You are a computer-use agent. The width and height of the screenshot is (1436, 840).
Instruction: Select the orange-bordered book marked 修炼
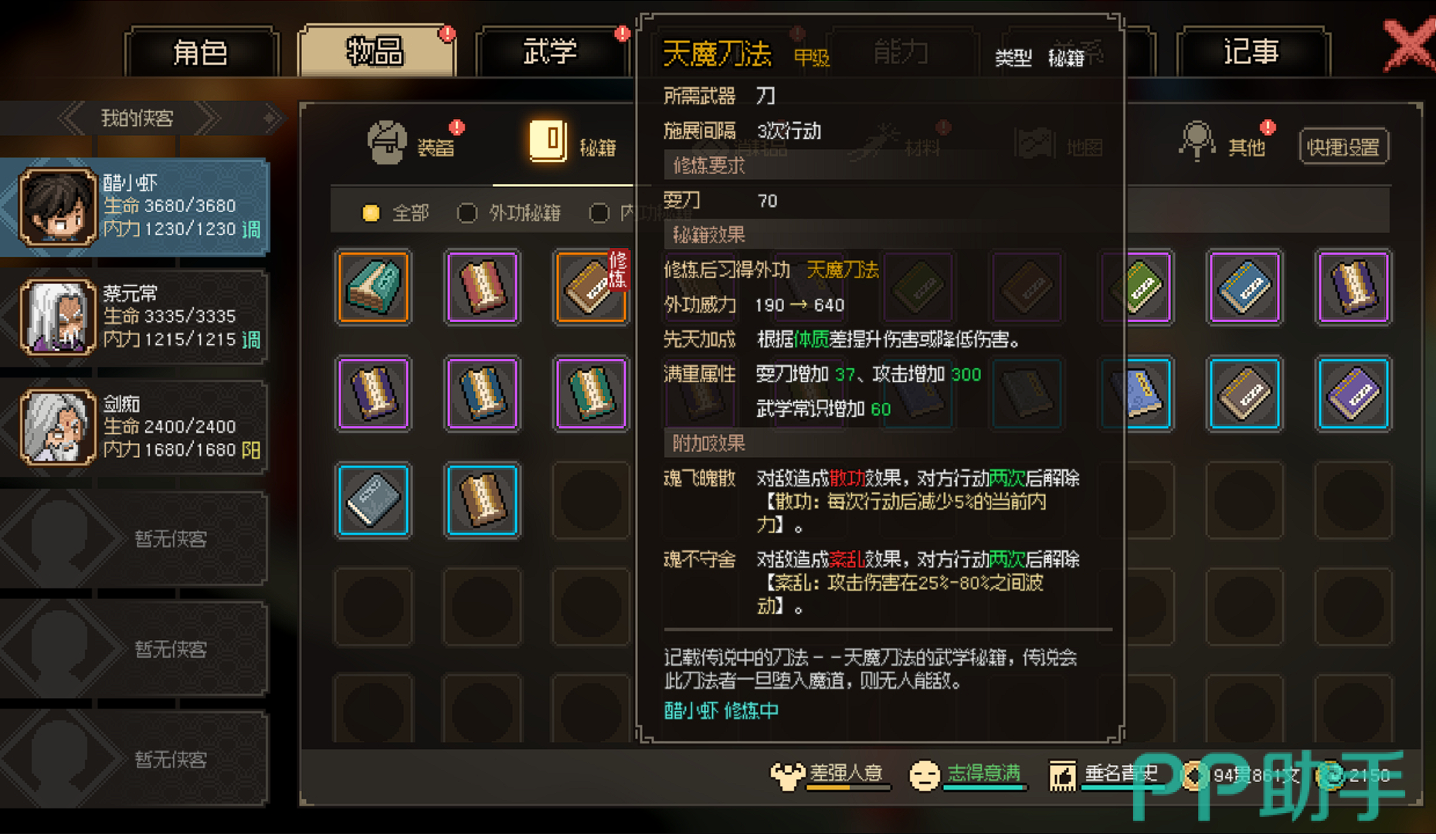[x=592, y=286]
